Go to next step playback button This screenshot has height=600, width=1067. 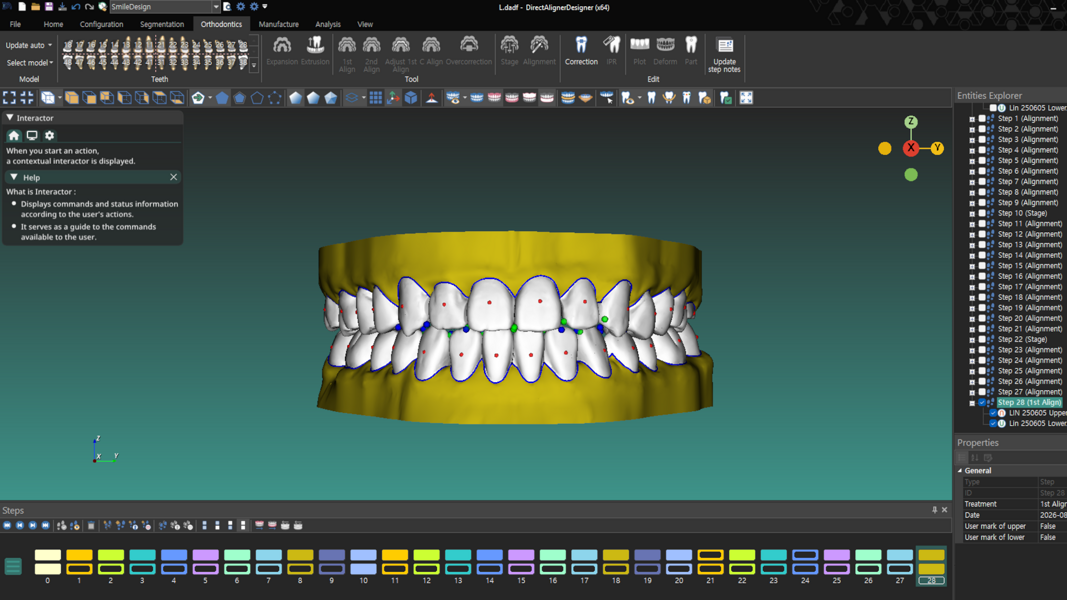click(x=33, y=525)
